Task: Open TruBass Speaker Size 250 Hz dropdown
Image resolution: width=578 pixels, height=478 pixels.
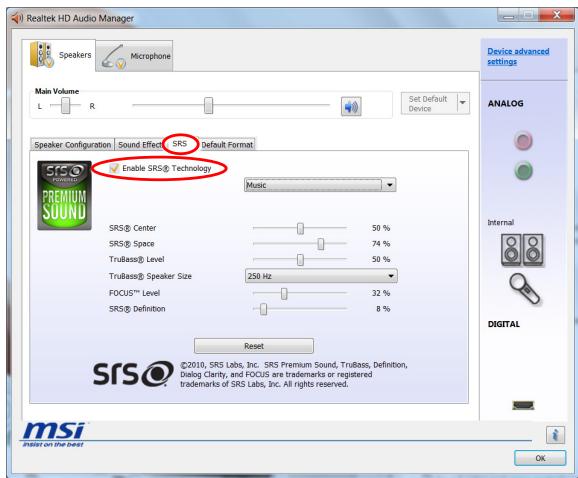Action: (x=321, y=276)
